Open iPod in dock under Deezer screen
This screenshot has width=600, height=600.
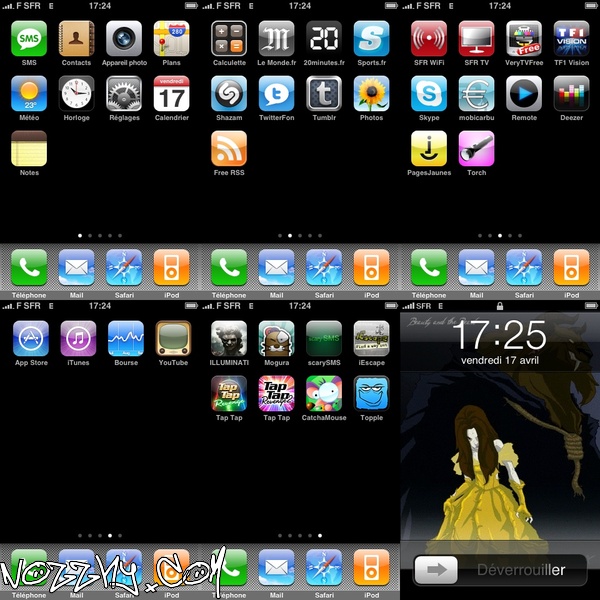pos(571,267)
